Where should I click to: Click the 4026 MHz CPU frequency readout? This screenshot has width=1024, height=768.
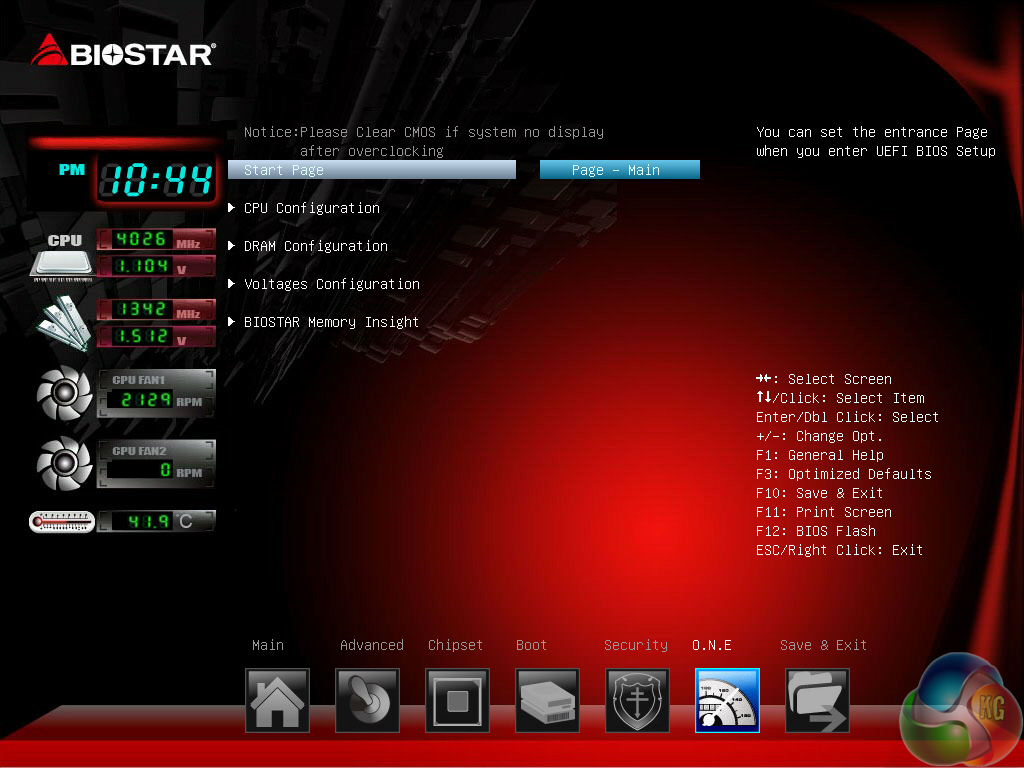point(156,240)
